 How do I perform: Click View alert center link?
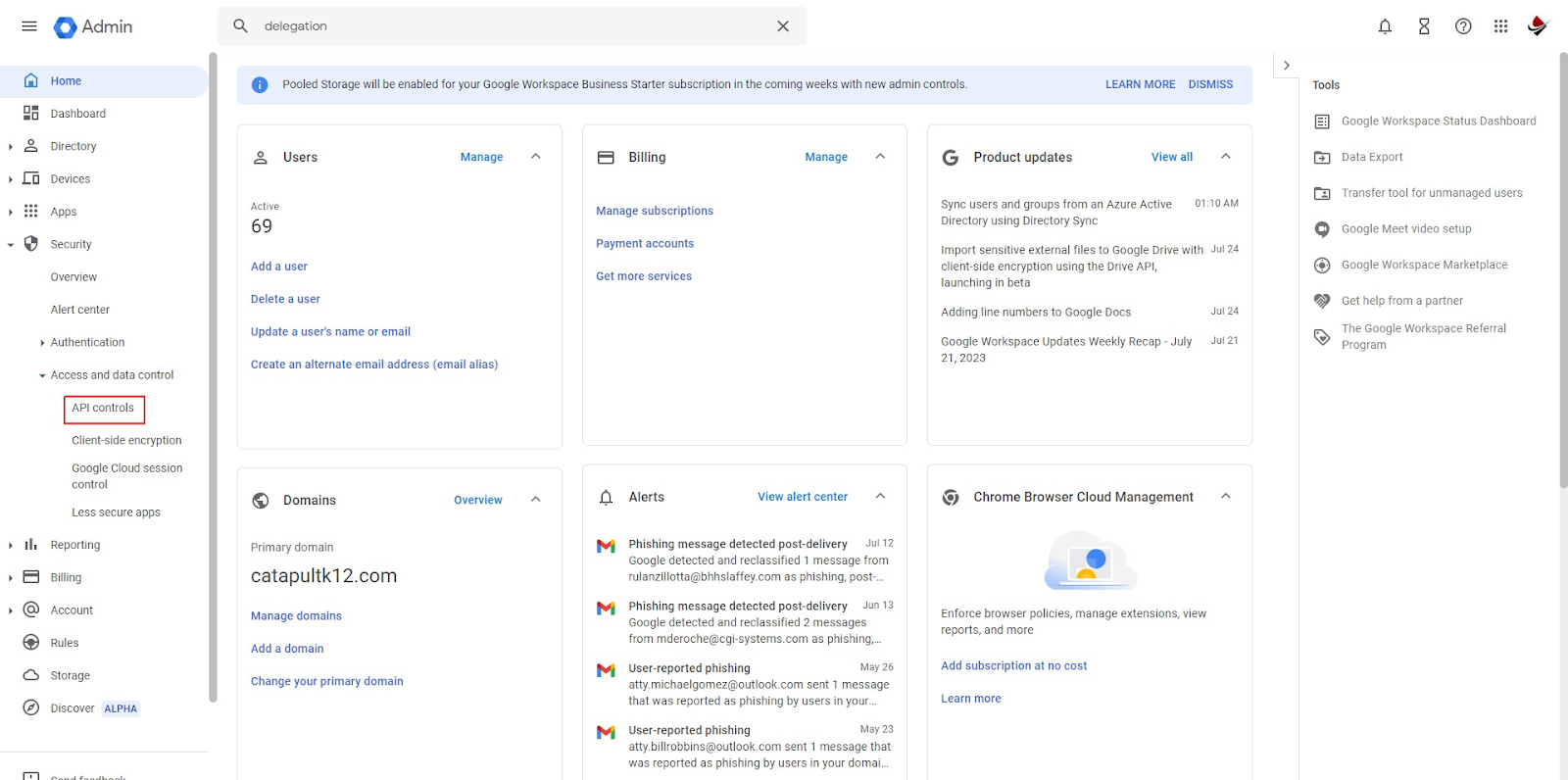click(x=803, y=497)
